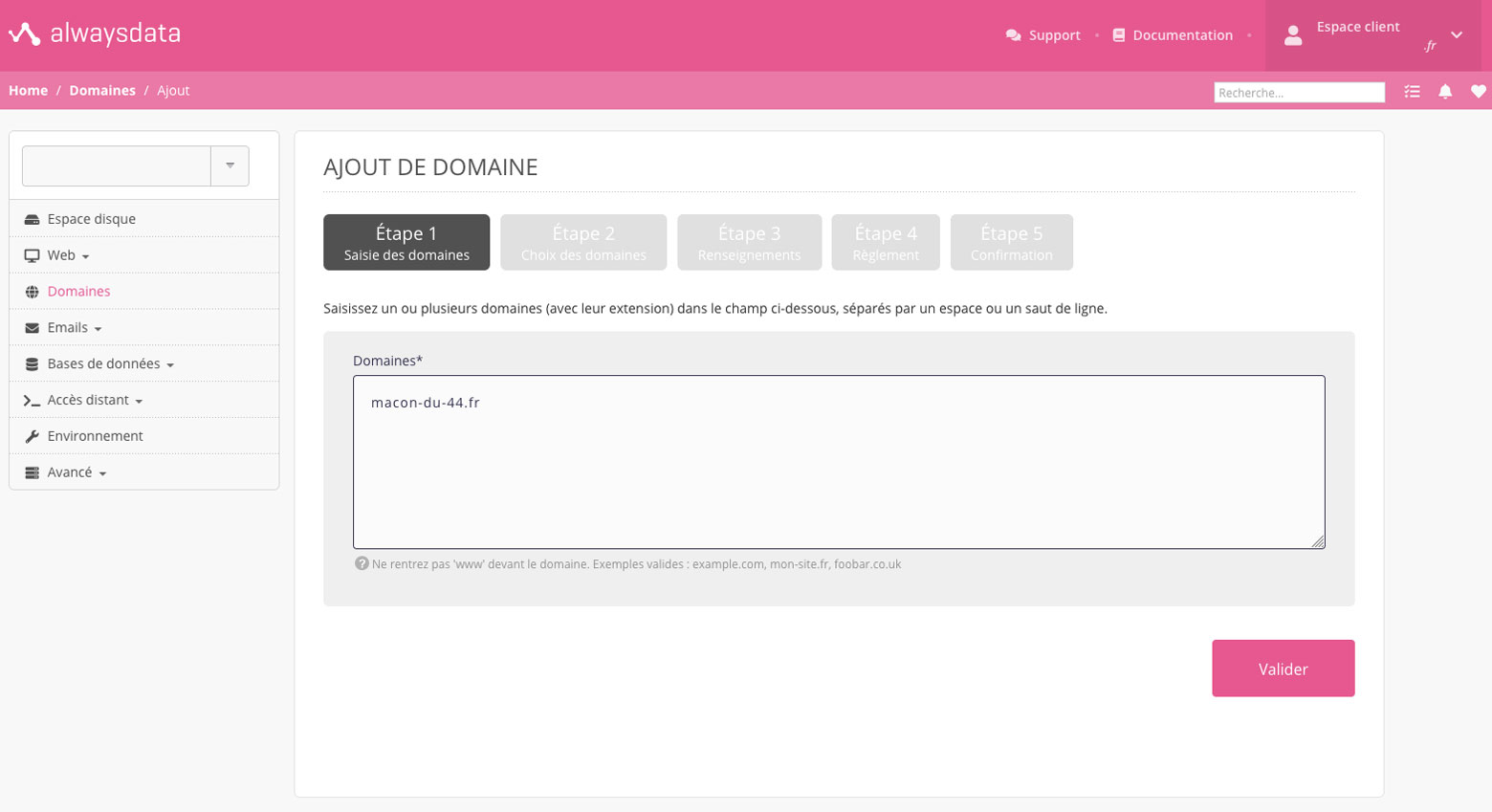The width and height of the screenshot is (1492, 812).
Task: Go to Domaines in breadcrumb
Action: point(102,90)
